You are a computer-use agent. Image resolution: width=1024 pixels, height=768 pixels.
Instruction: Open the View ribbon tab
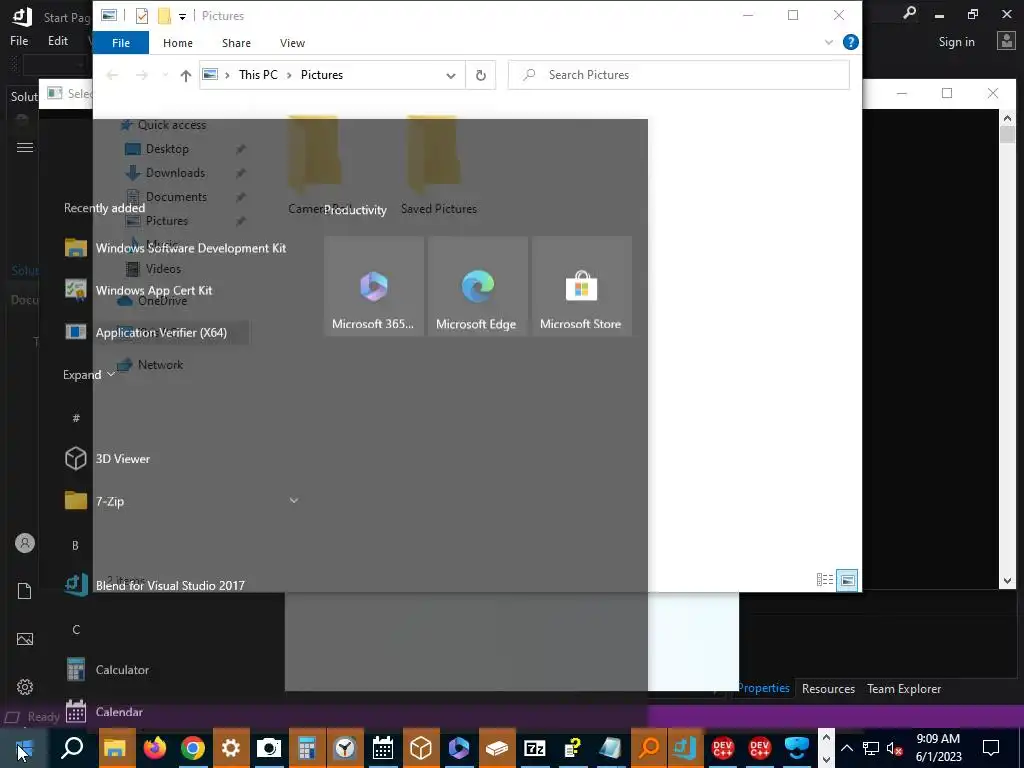pyautogui.click(x=292, y=43)
